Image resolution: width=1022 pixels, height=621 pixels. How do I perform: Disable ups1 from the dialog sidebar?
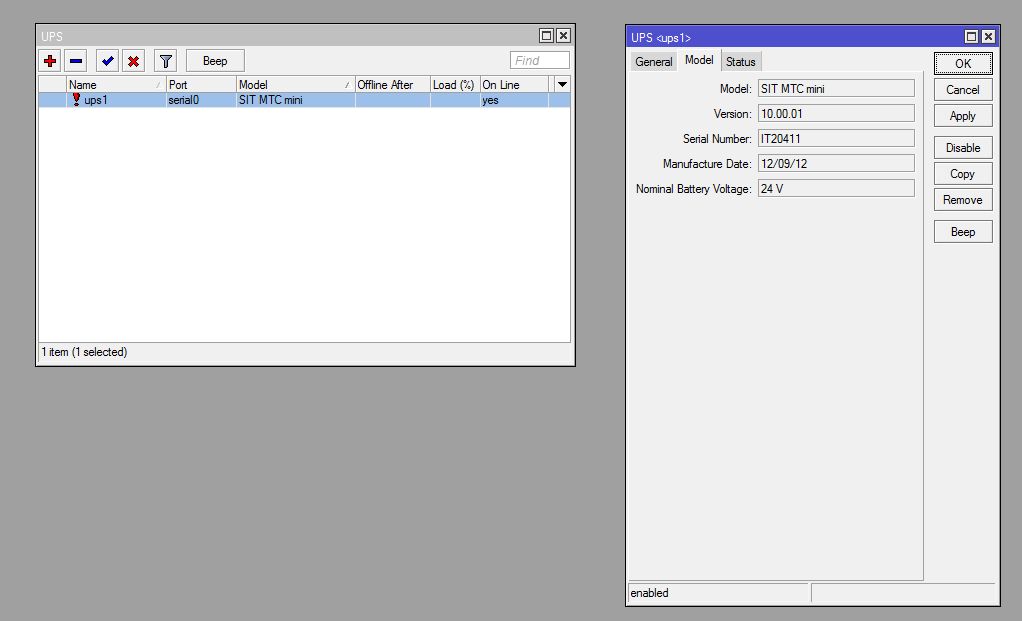[x=961, y=147]
